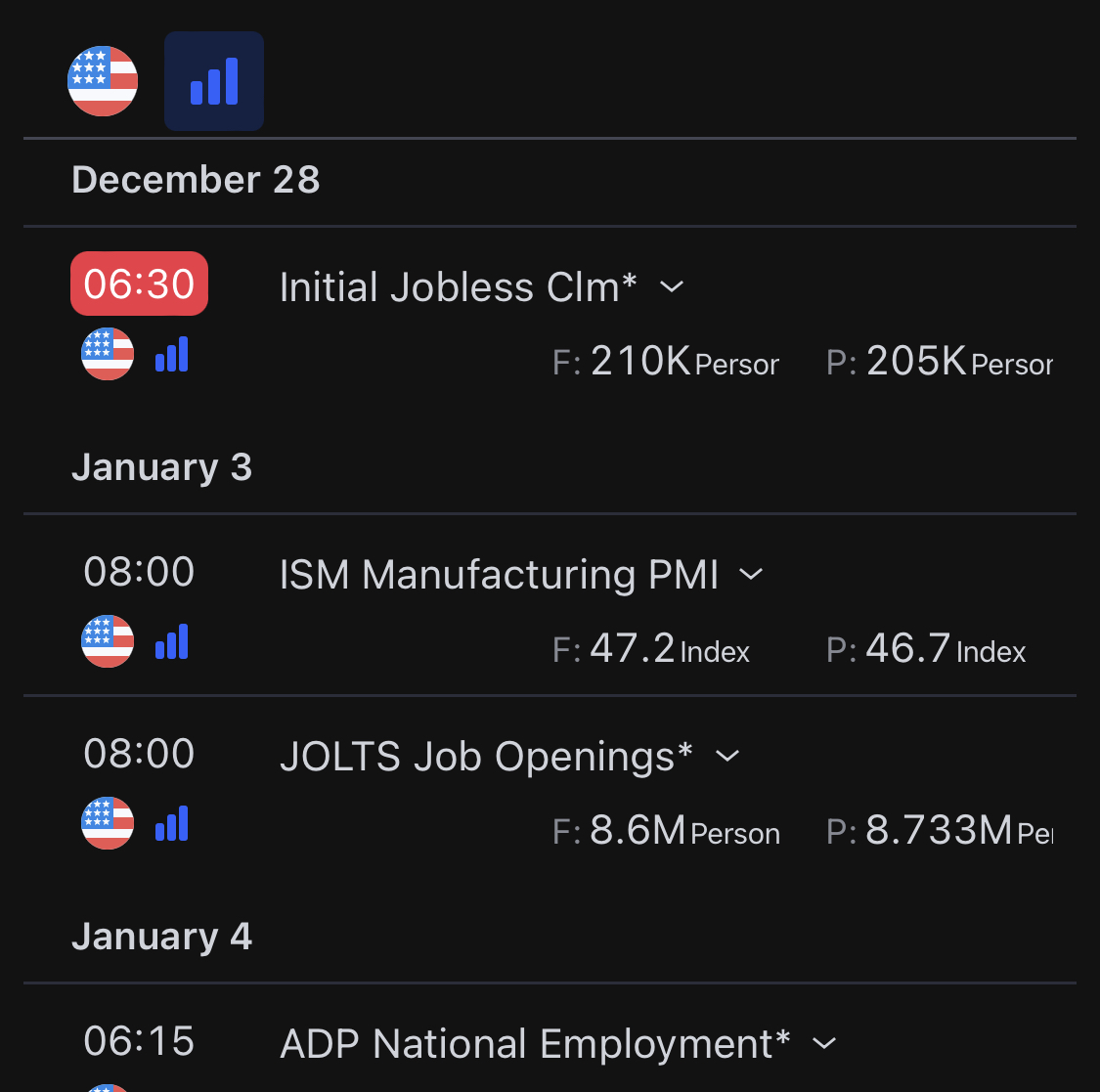Click US flag icon under JOLTS Job Openings
Image resolution: width=1100 pixels, height=1092 pixels.
pyautogui.click(x=108, y=823)
